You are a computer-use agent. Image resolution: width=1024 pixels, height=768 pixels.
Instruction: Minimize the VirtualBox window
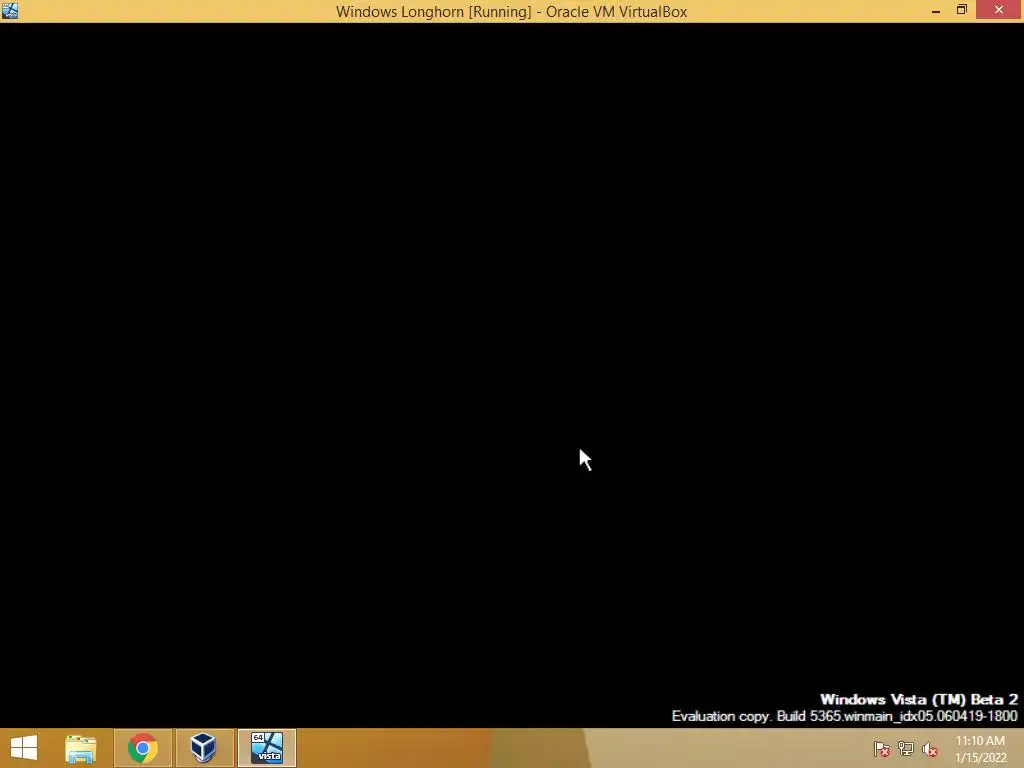(x=936, y=10)
